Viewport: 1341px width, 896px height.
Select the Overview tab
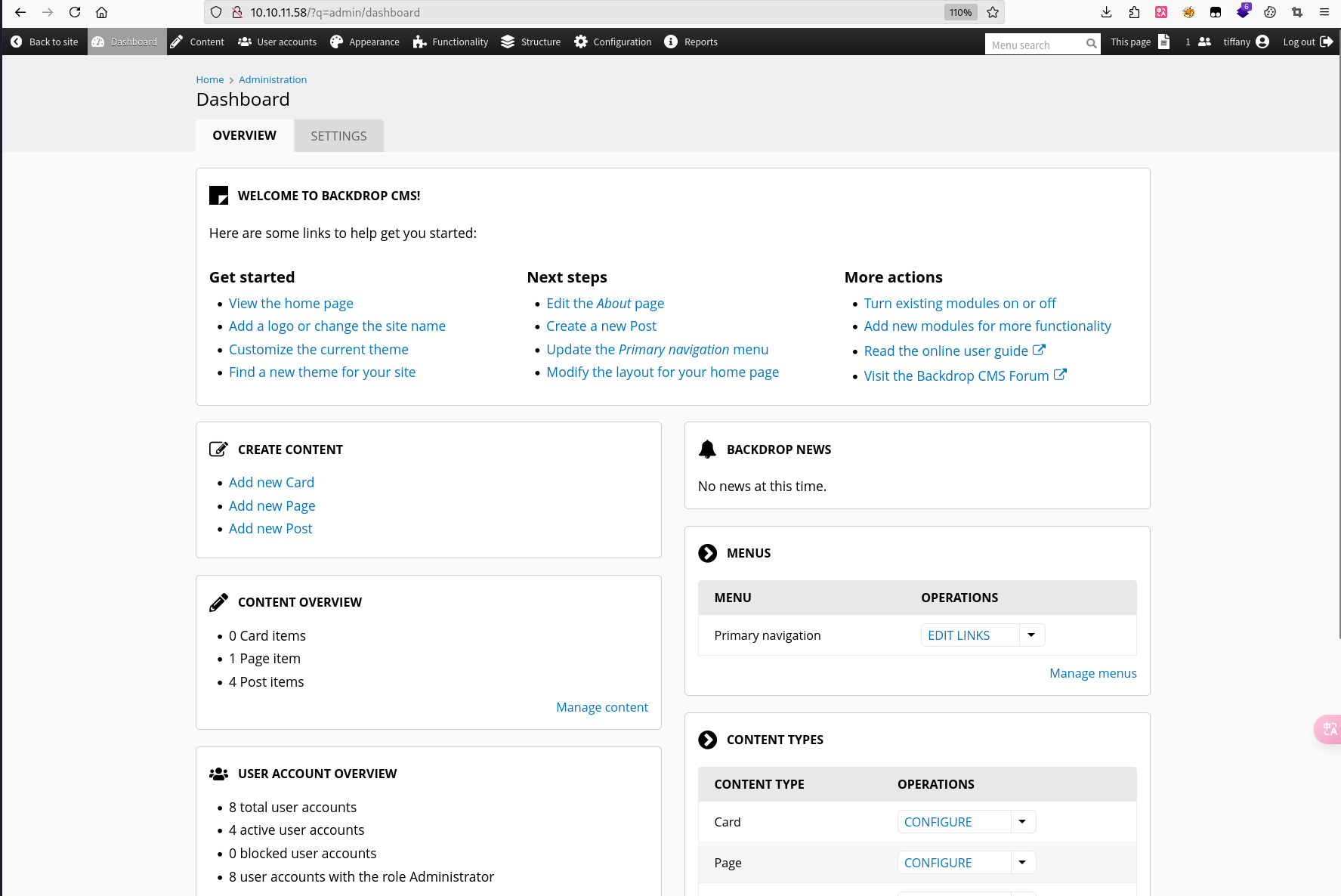click(x=244, y=135)
